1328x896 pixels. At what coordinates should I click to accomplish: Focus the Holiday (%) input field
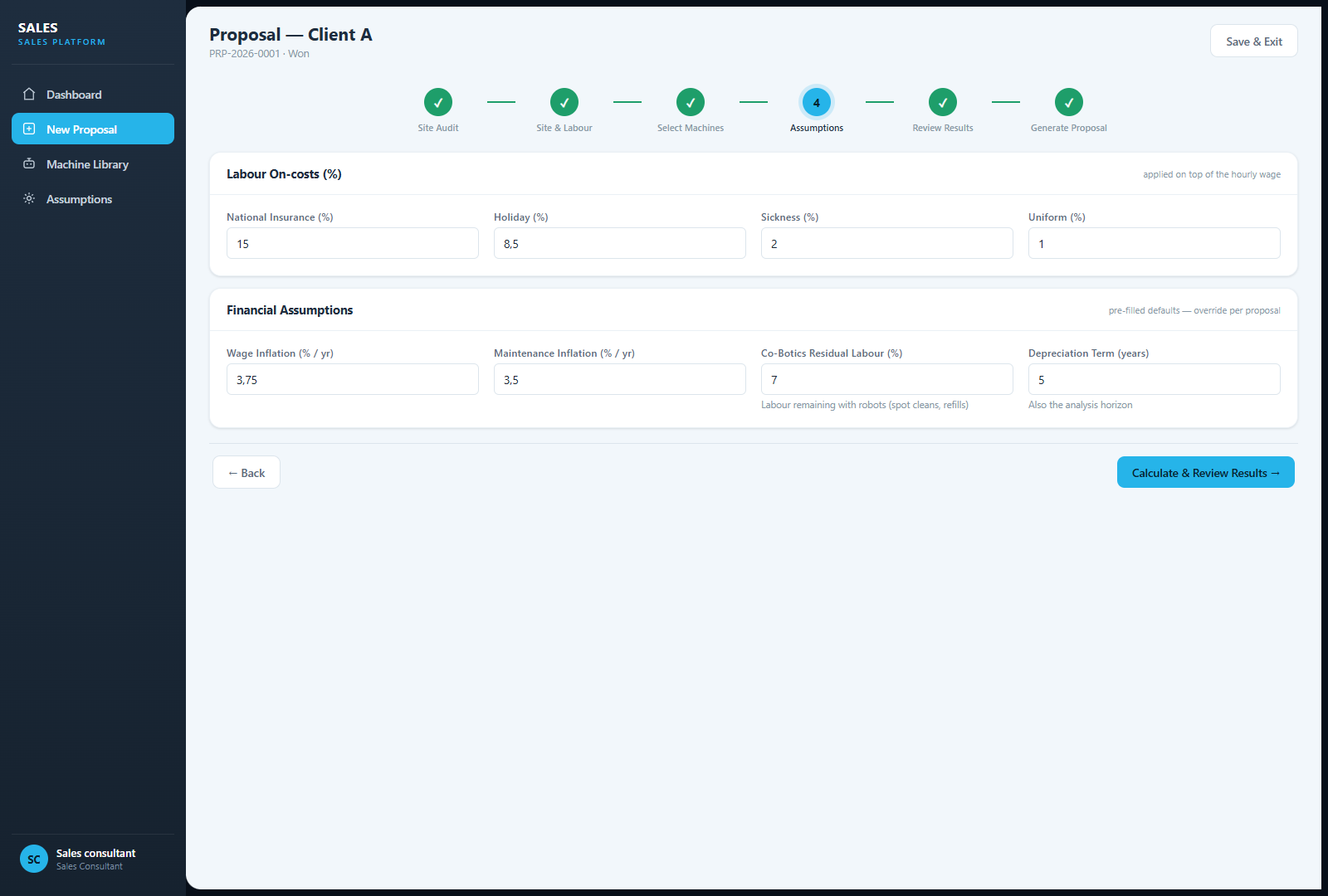pyautogui.click(x=620, y=244)
